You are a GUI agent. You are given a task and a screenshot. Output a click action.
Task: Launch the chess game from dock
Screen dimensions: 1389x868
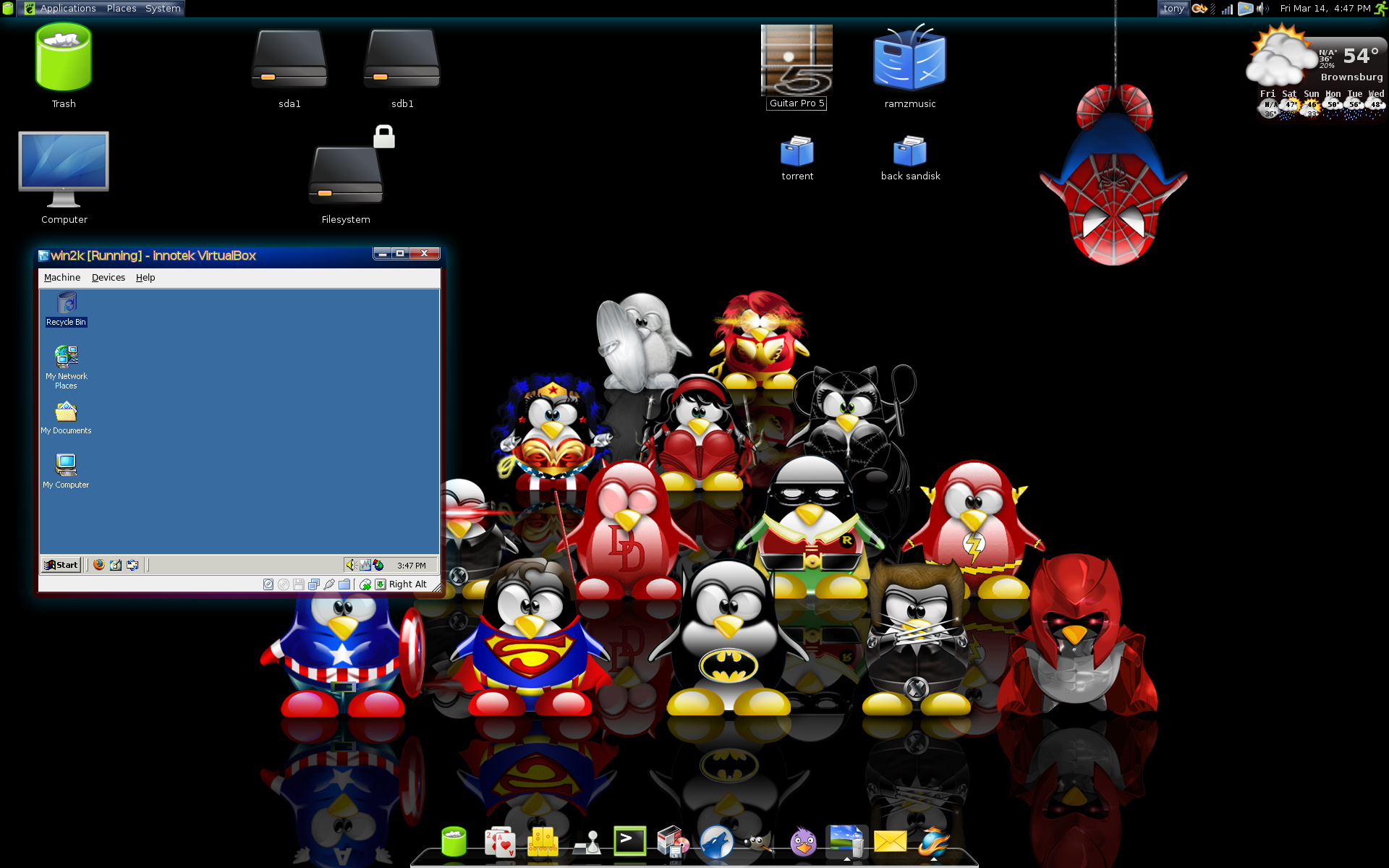point(587,843)
